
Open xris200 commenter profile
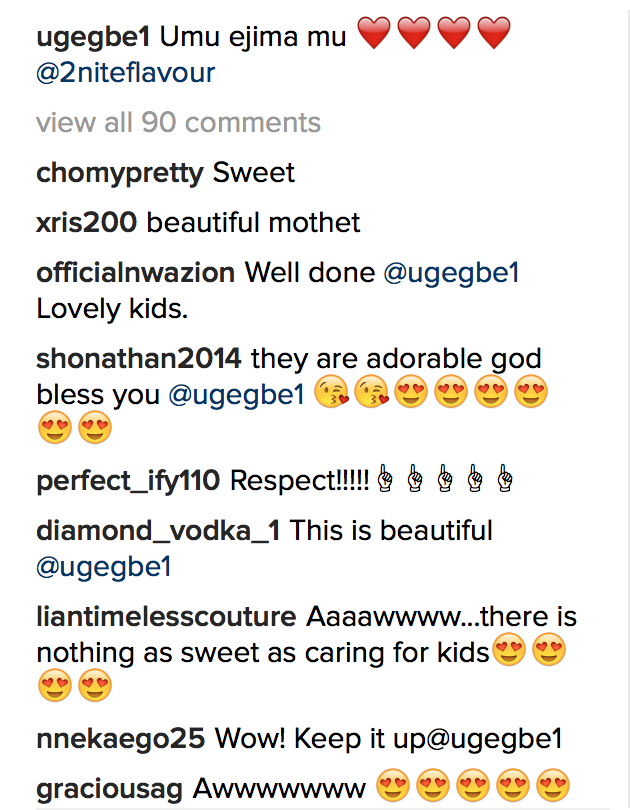[86, 222]
